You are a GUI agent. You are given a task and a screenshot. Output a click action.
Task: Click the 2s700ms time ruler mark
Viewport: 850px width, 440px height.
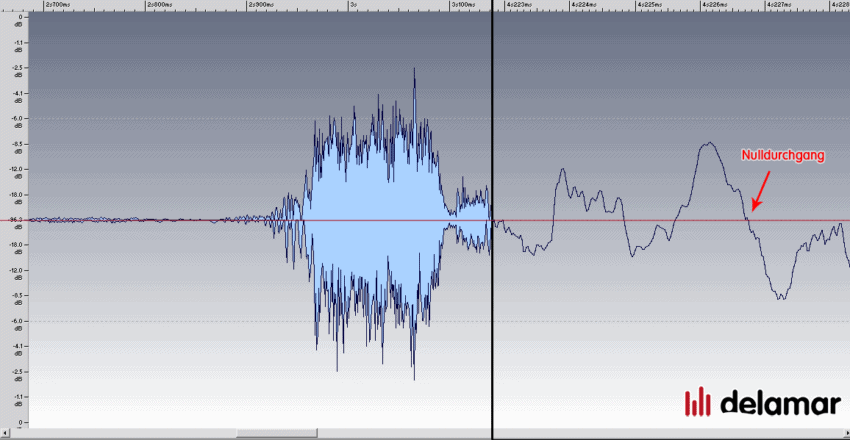click(x=59, y=5)
